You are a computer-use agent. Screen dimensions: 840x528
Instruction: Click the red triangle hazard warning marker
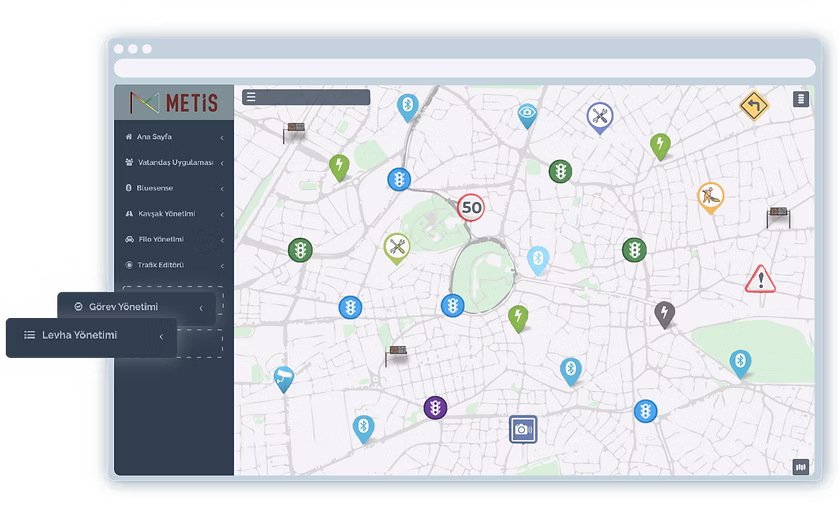tap(760, 279)
